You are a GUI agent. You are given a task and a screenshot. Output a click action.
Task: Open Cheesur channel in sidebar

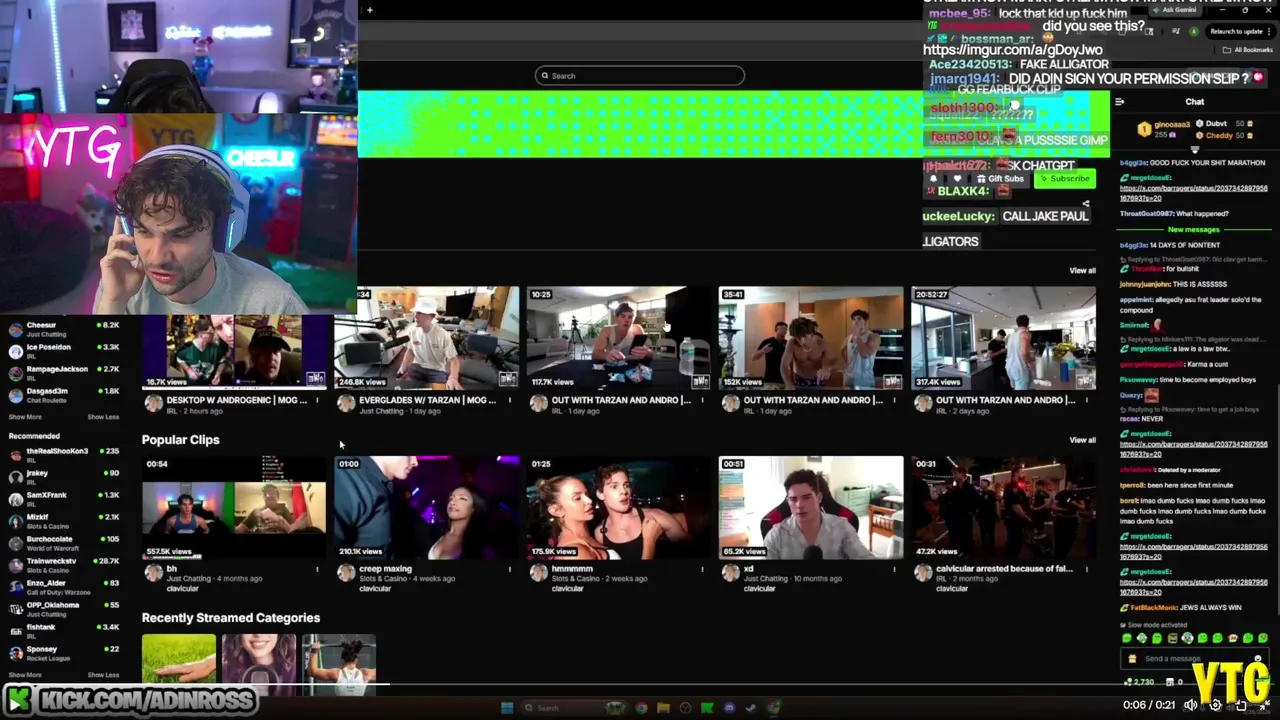(64, 328)
